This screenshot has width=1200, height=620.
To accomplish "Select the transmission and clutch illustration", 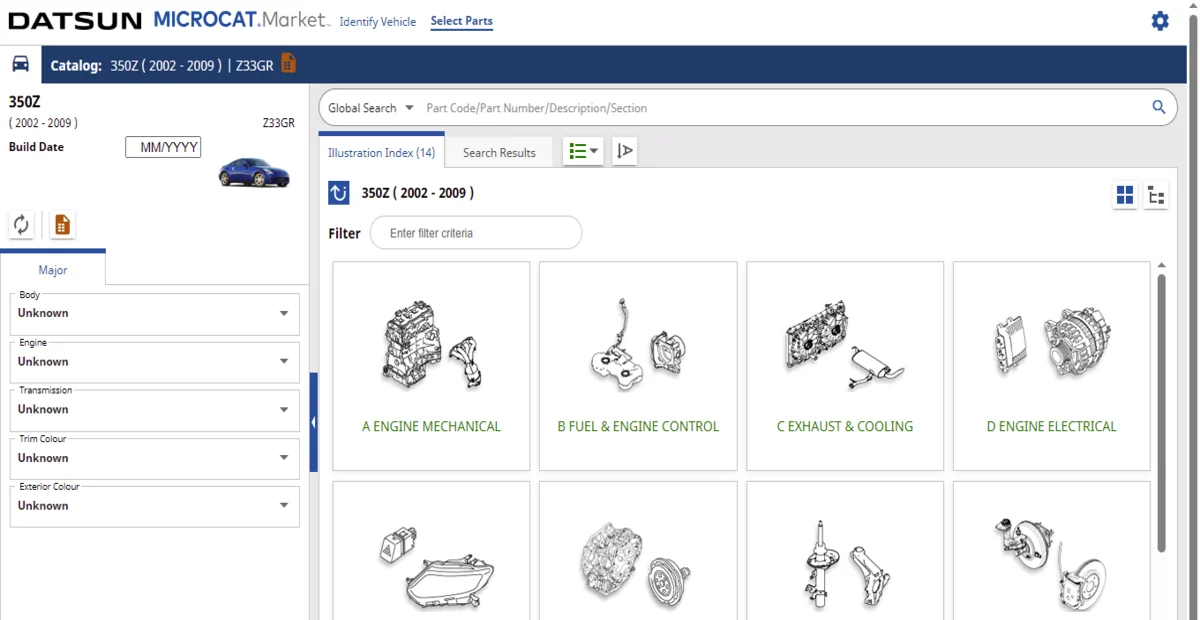I will click(638, 551).
